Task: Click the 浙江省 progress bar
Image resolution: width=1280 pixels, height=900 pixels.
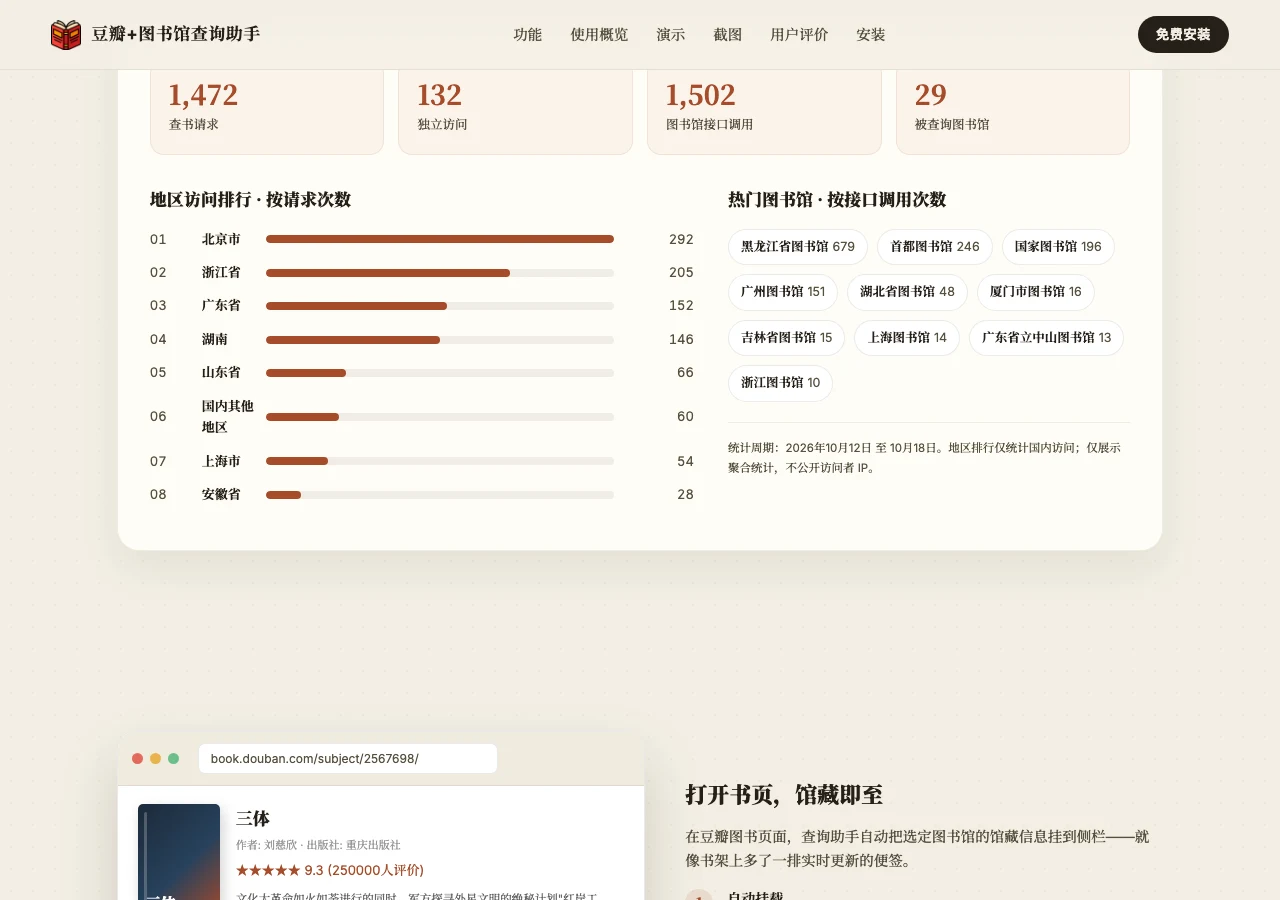Action: point(440,273)
